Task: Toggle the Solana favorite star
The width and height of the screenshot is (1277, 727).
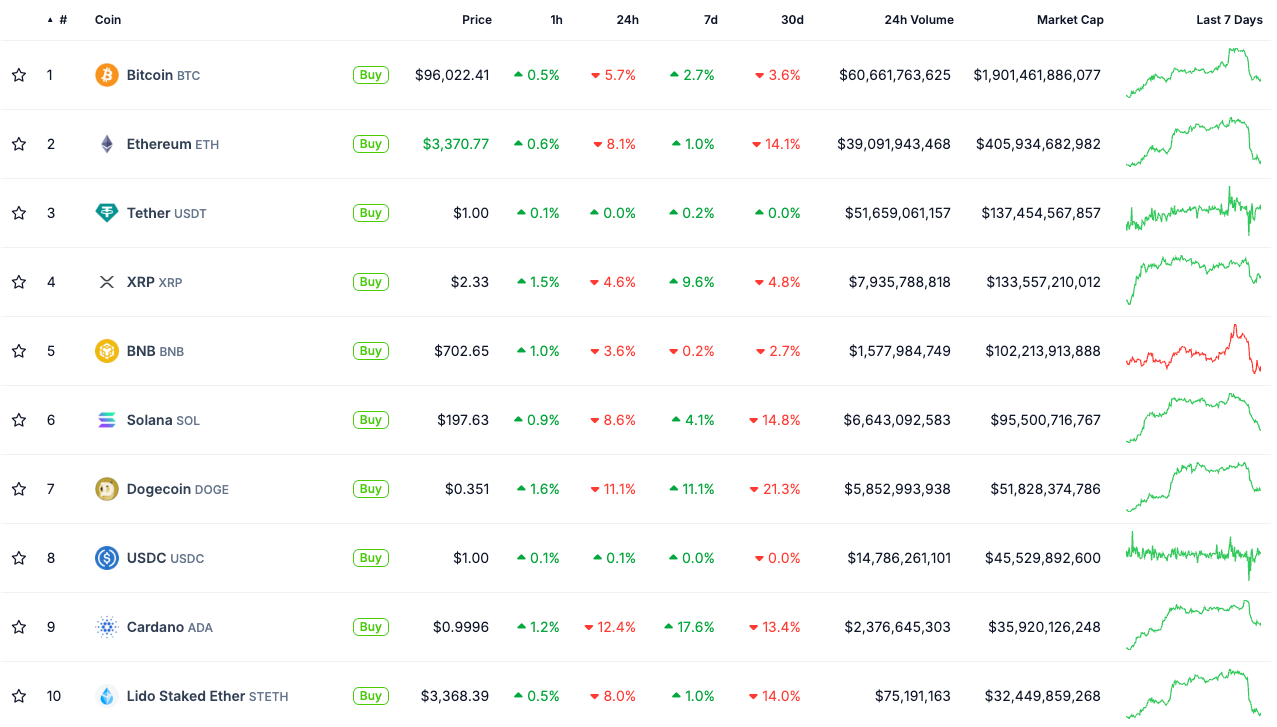Action: 19,420
